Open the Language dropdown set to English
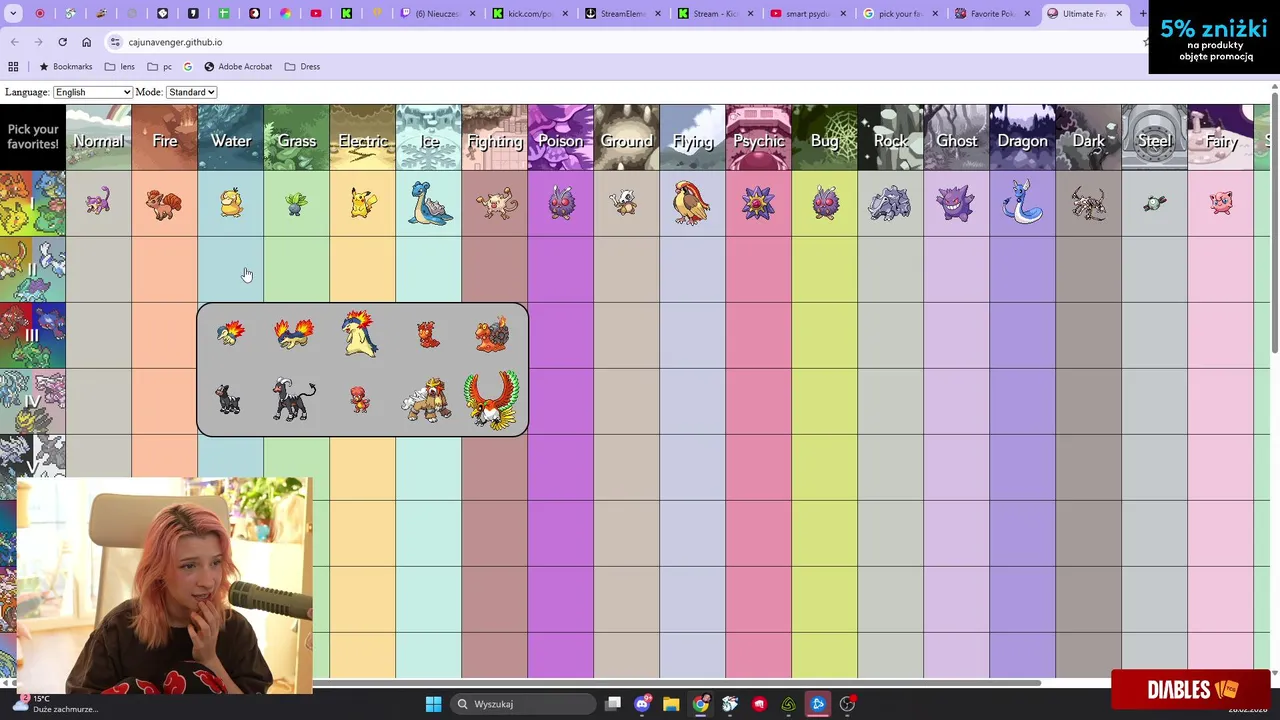The height and width of the screenshot is (720, 1280). pyautogui.click(x=92, y=92)
